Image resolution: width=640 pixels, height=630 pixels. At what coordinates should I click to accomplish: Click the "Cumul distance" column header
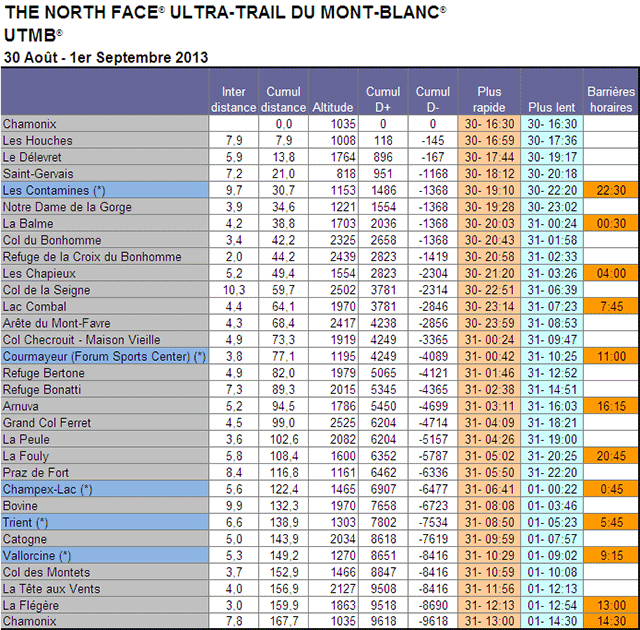pos(283,100)
